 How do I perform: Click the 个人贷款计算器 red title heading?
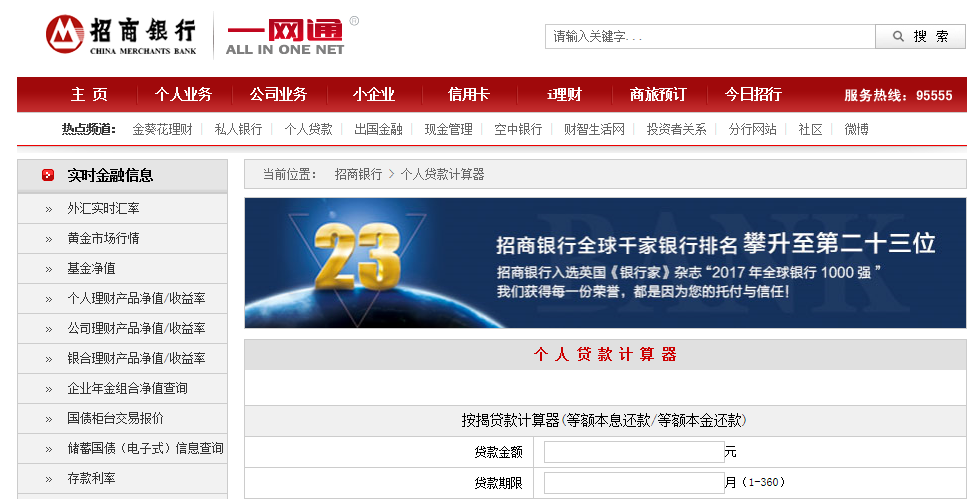click(x=606, y=355)
